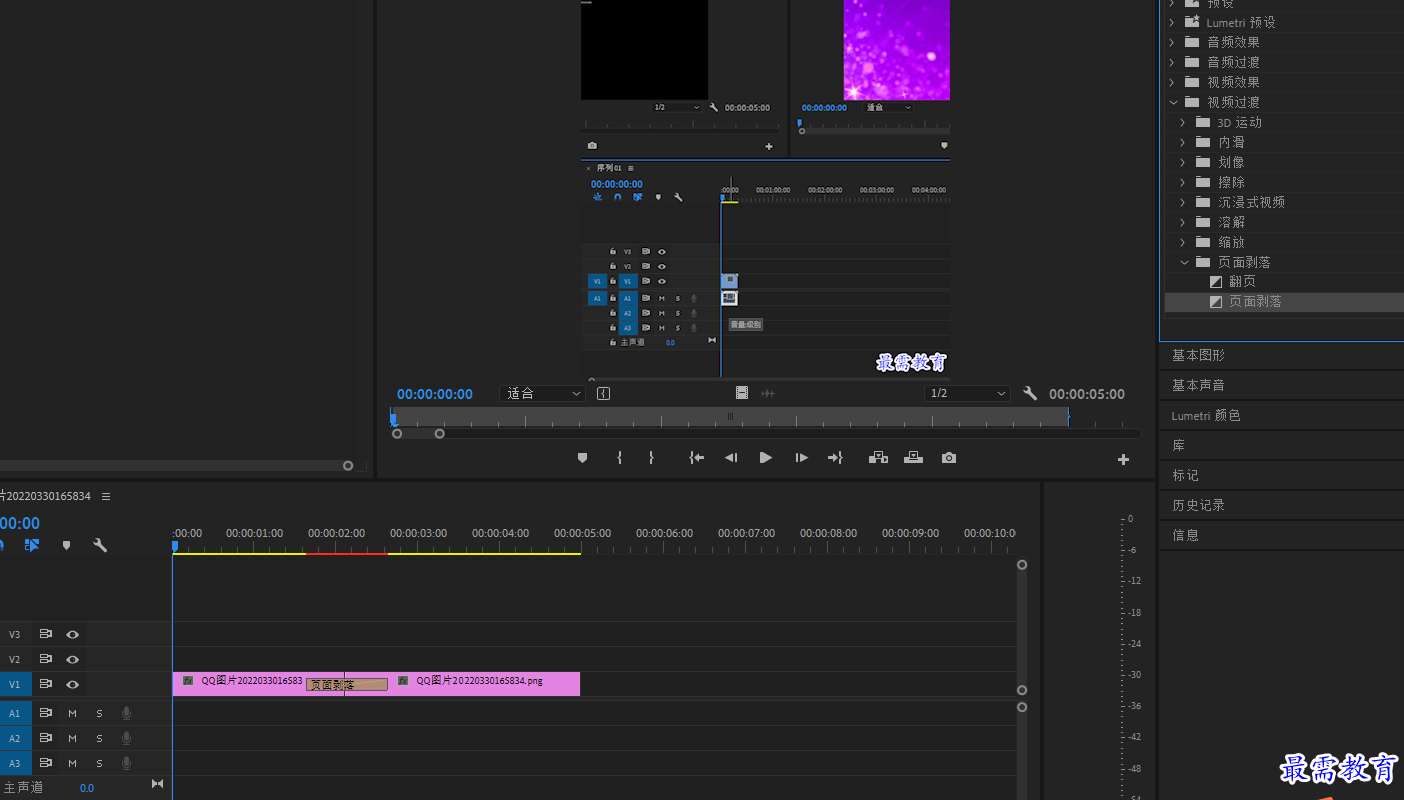Go to in point
Screen dimensions: 1404x800
click(697, 458)
